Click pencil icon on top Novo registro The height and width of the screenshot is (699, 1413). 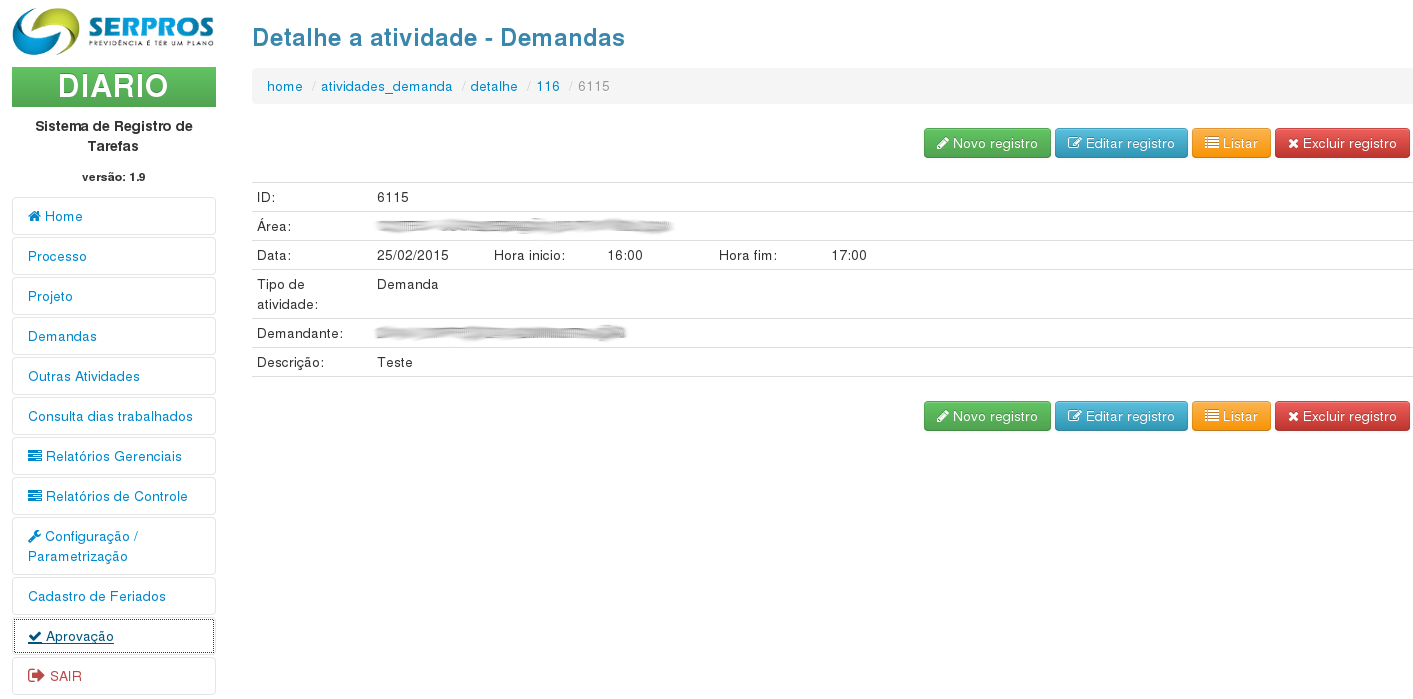(x=942, y=144)
